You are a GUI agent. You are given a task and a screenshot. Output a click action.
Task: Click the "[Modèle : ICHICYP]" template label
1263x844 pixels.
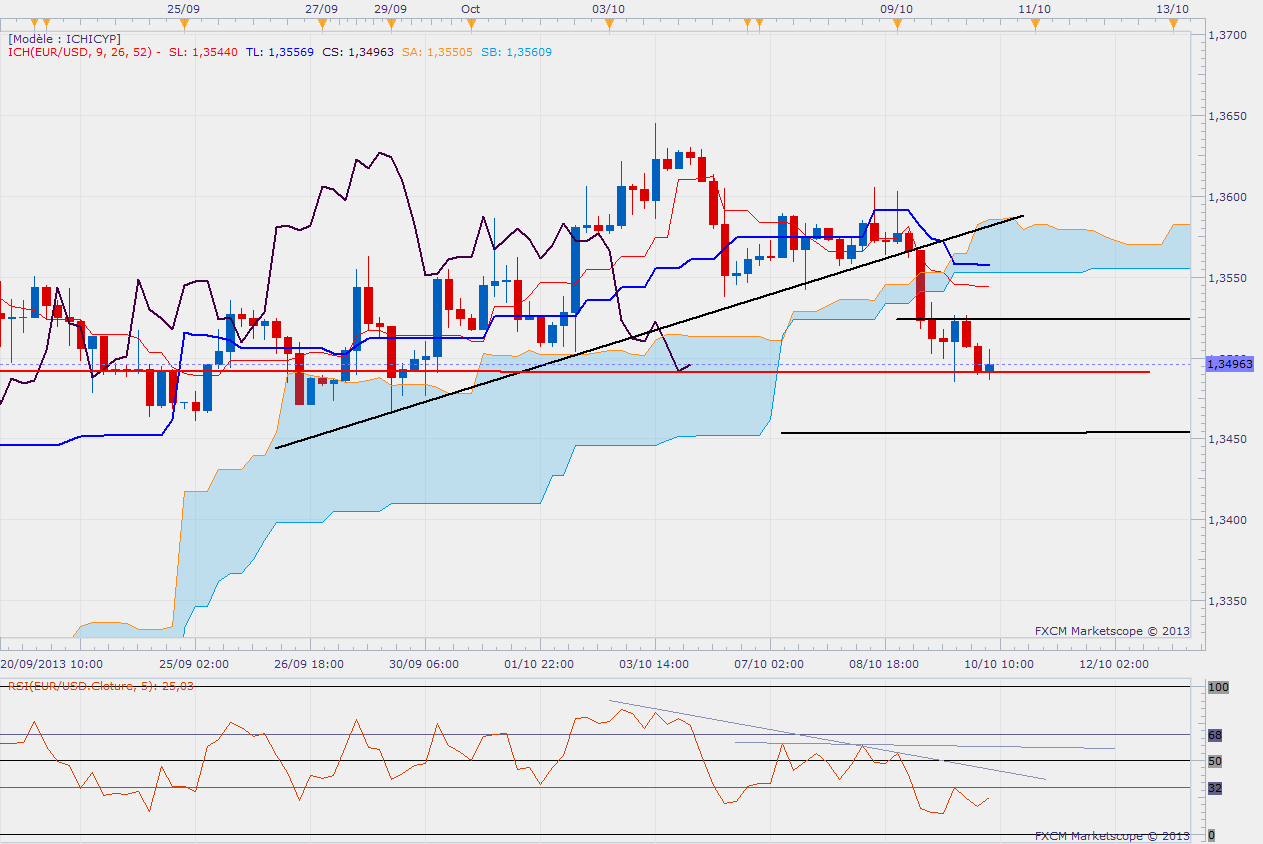click(63, 39)
